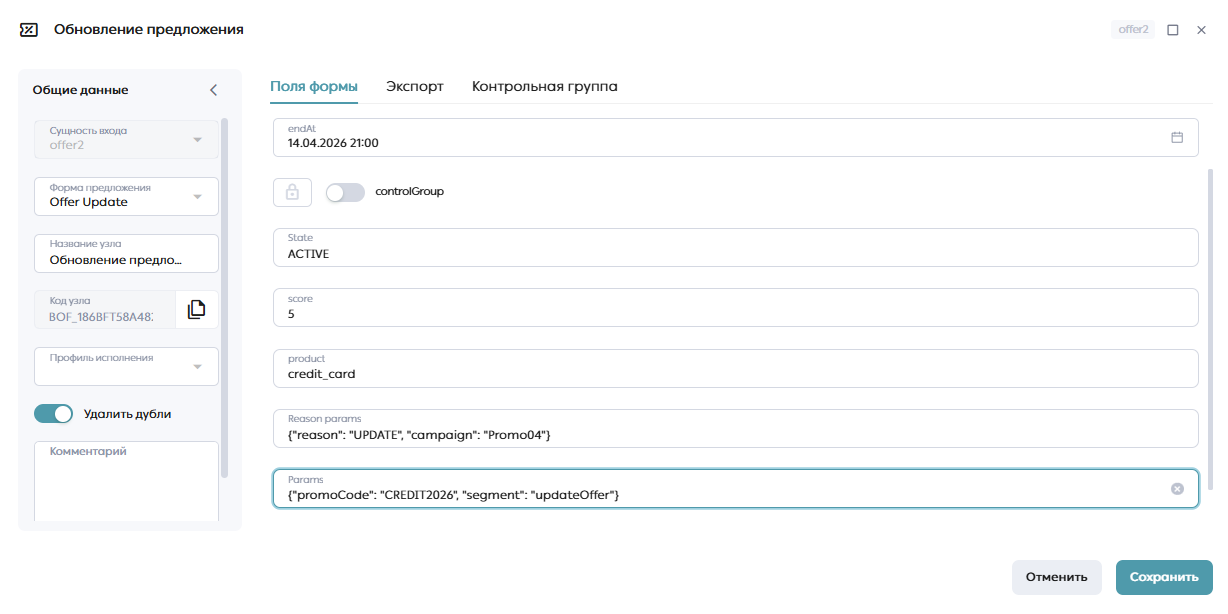Viewport: 1228px width, 614px height.
Task: Disable the Удалить дубли switch
Action: [x=54, y=413]
